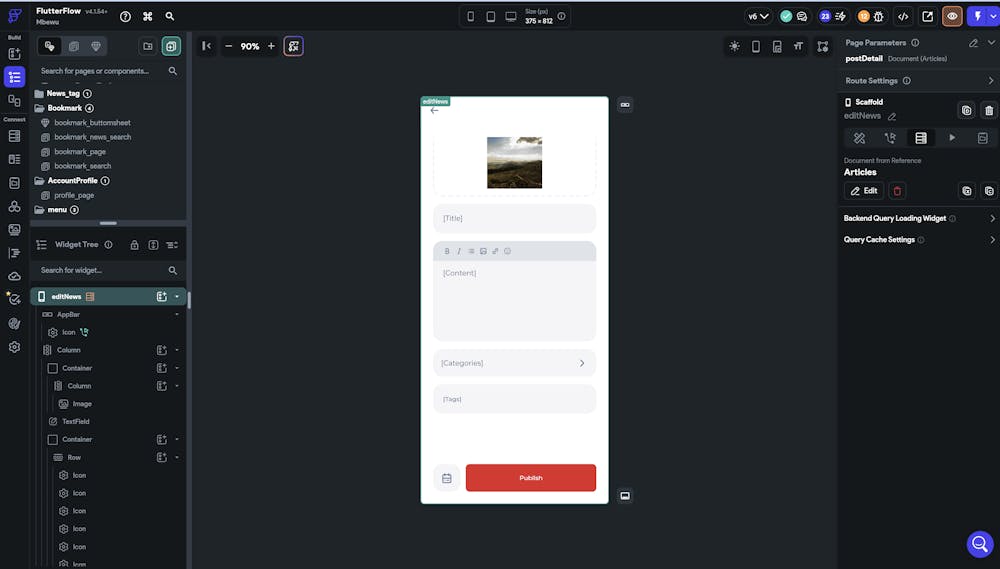Click the Search for pages or components field
Screen dimensions: 1000x569
(x=108, y=71)
